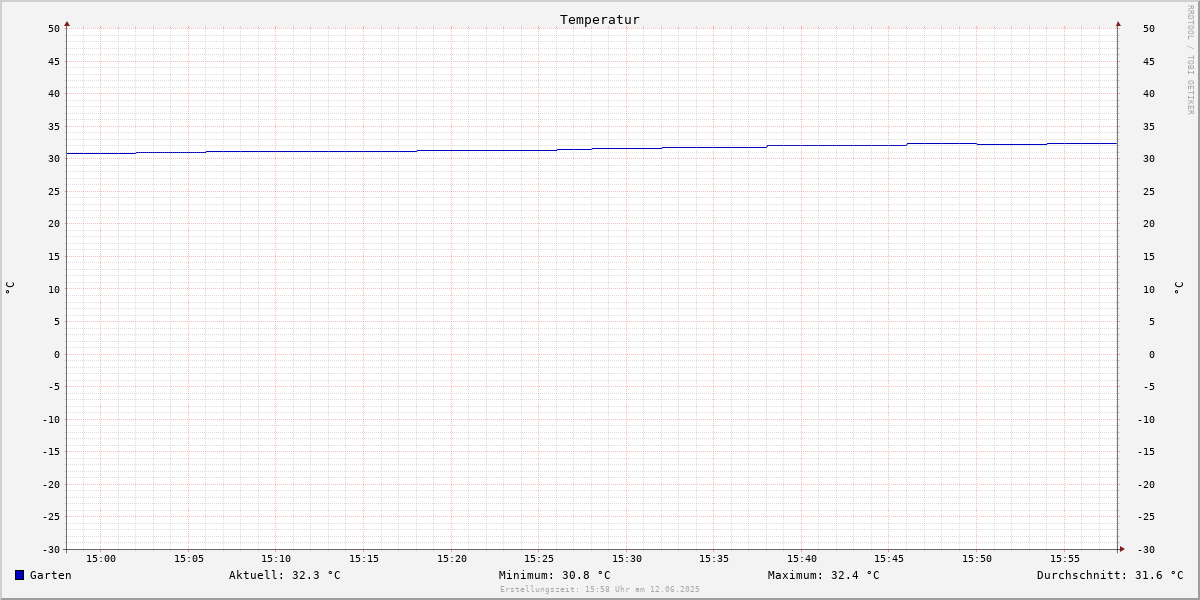
Task: Click the 15:45 time axis label
Action: [x=890, y=558]
